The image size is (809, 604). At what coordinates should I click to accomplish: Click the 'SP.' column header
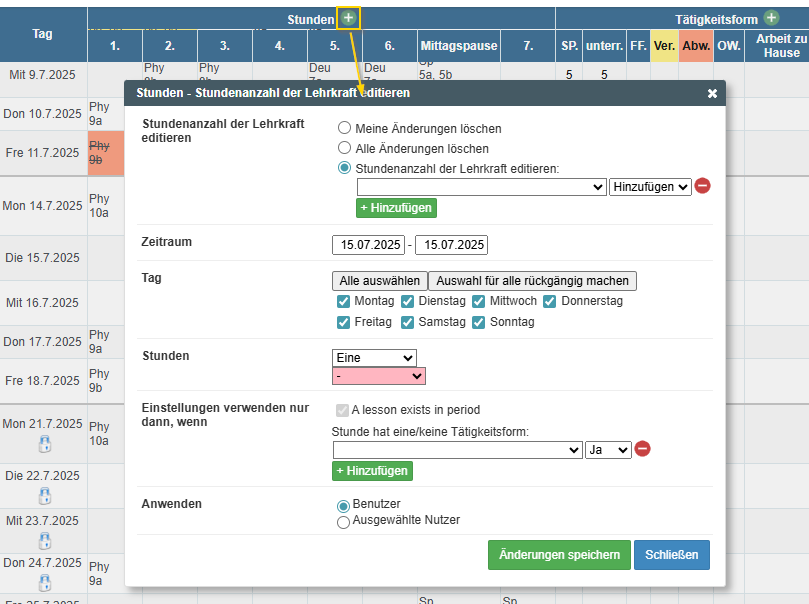(569, 46)
